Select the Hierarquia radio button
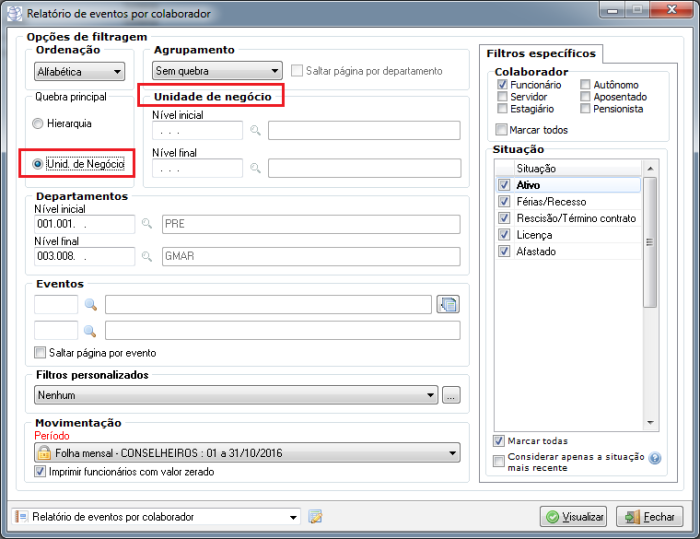This screenshot has height=539, width=700. pyautogui.click(x=38, y=124)
